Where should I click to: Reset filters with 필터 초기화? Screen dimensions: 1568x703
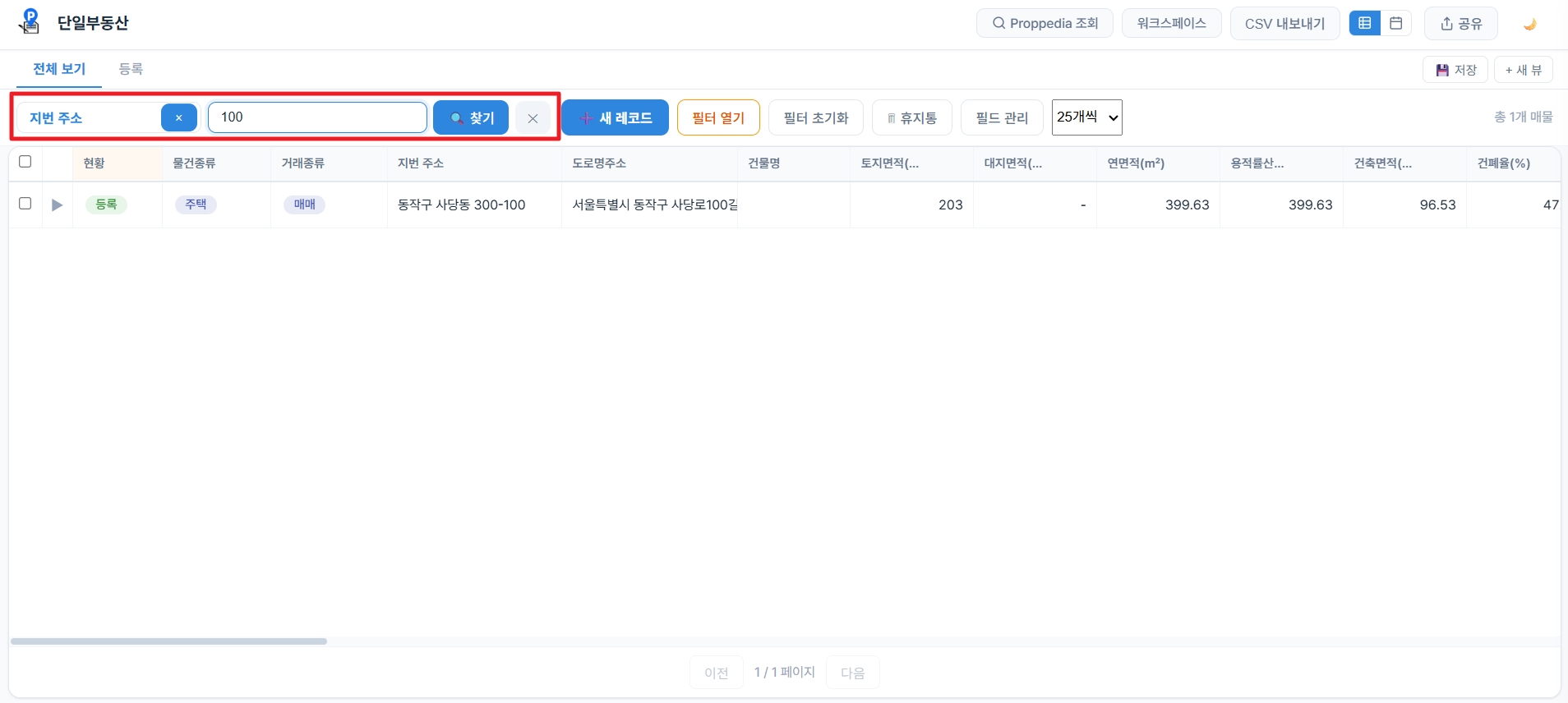tap(815, 117)
